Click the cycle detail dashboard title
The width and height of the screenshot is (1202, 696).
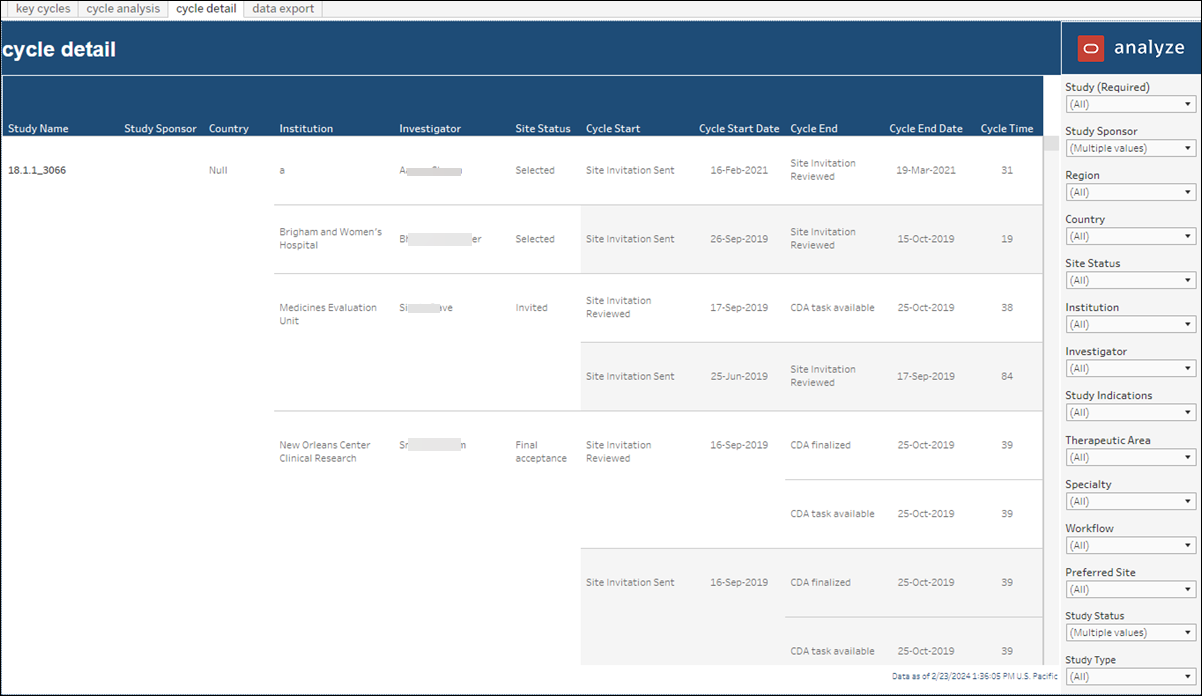pos(59,49)
